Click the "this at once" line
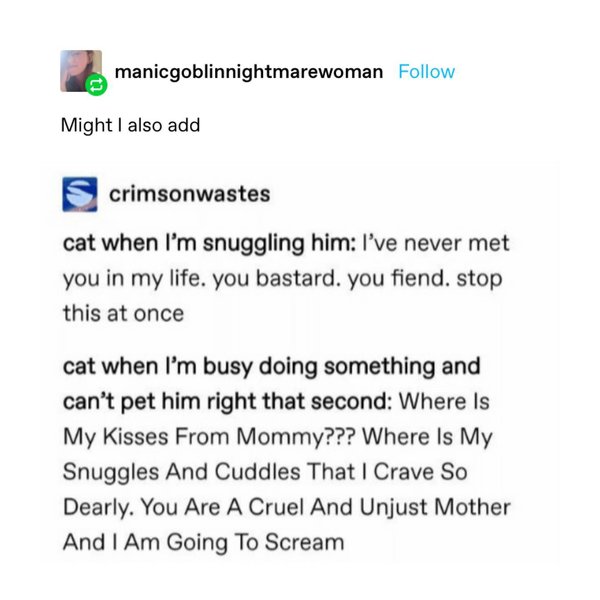 tap(123, 313)
